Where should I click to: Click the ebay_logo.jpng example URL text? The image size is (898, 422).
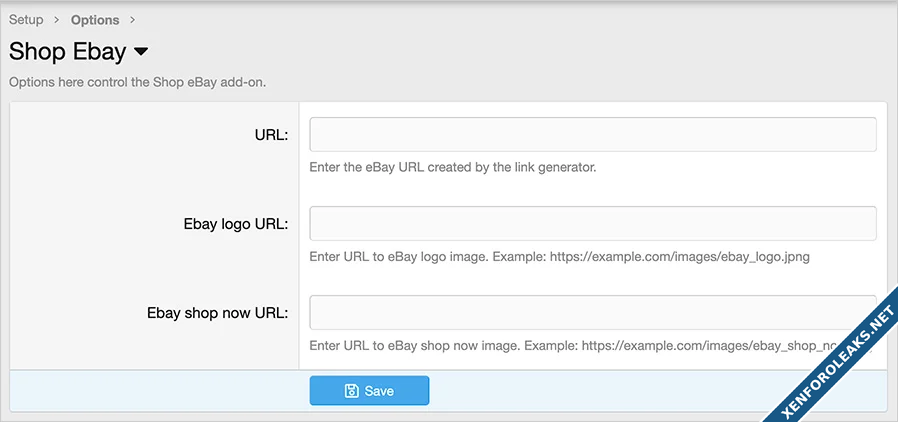point(695,256)
